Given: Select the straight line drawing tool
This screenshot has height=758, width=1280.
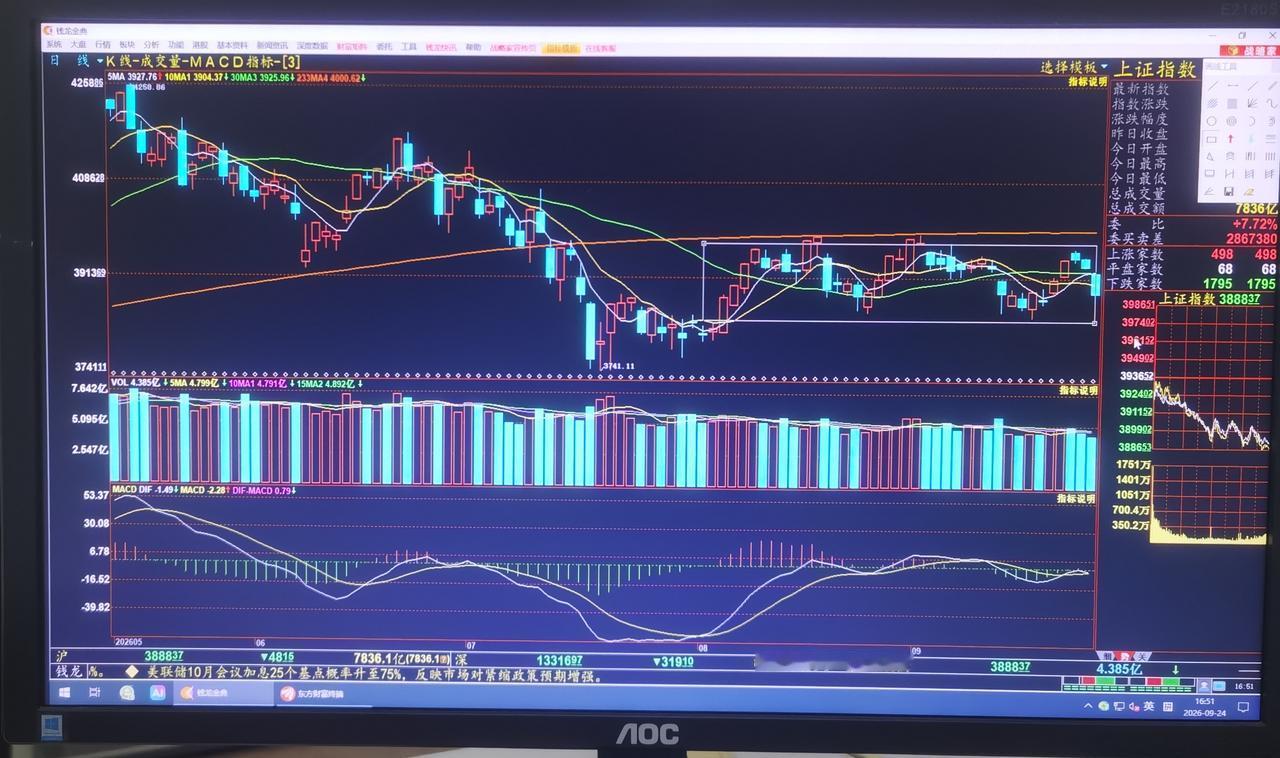Looking at the screenshot, I should pyautogui.click(x=1212, y=85).
